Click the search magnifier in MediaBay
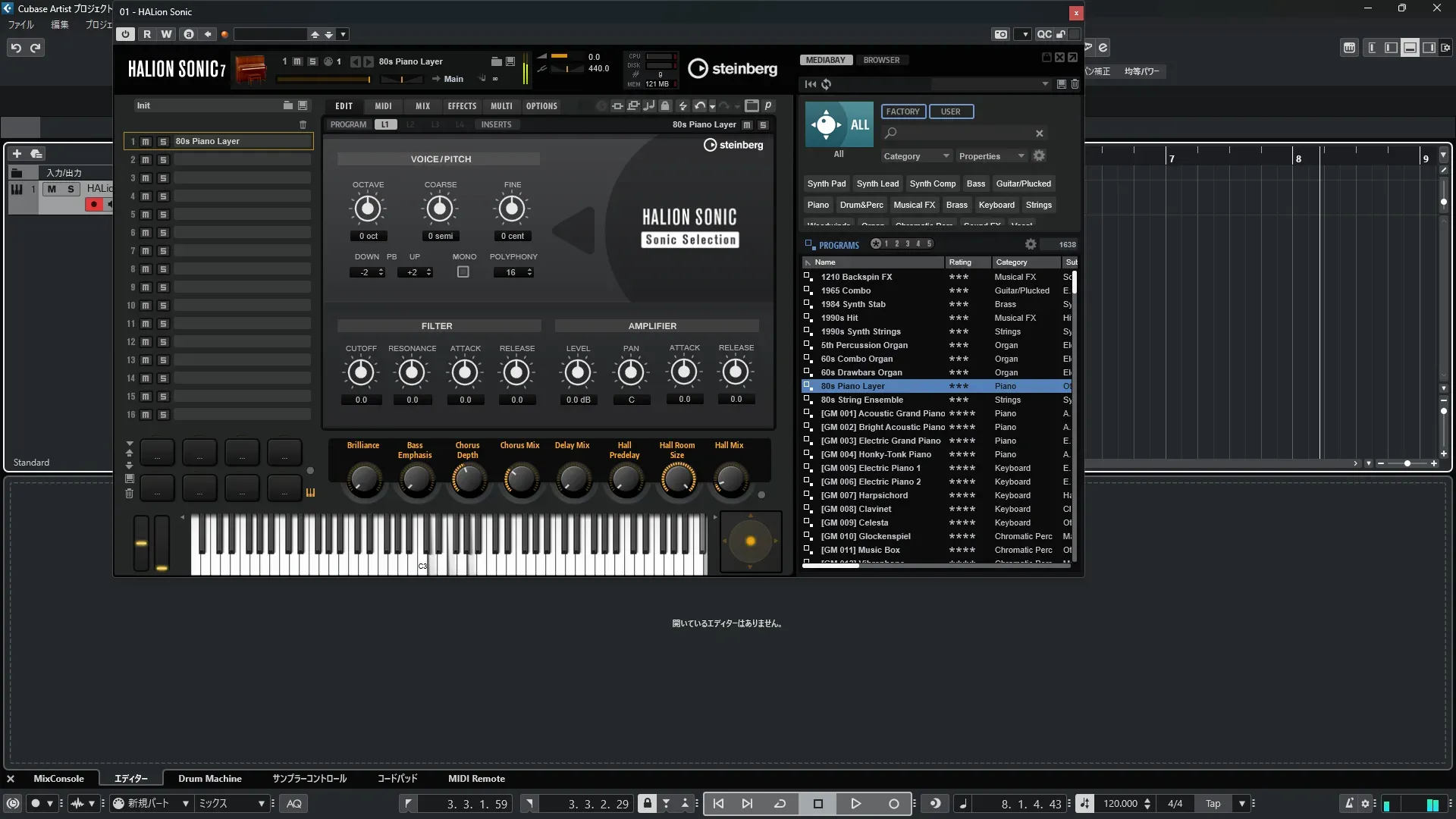 [891, 133]
